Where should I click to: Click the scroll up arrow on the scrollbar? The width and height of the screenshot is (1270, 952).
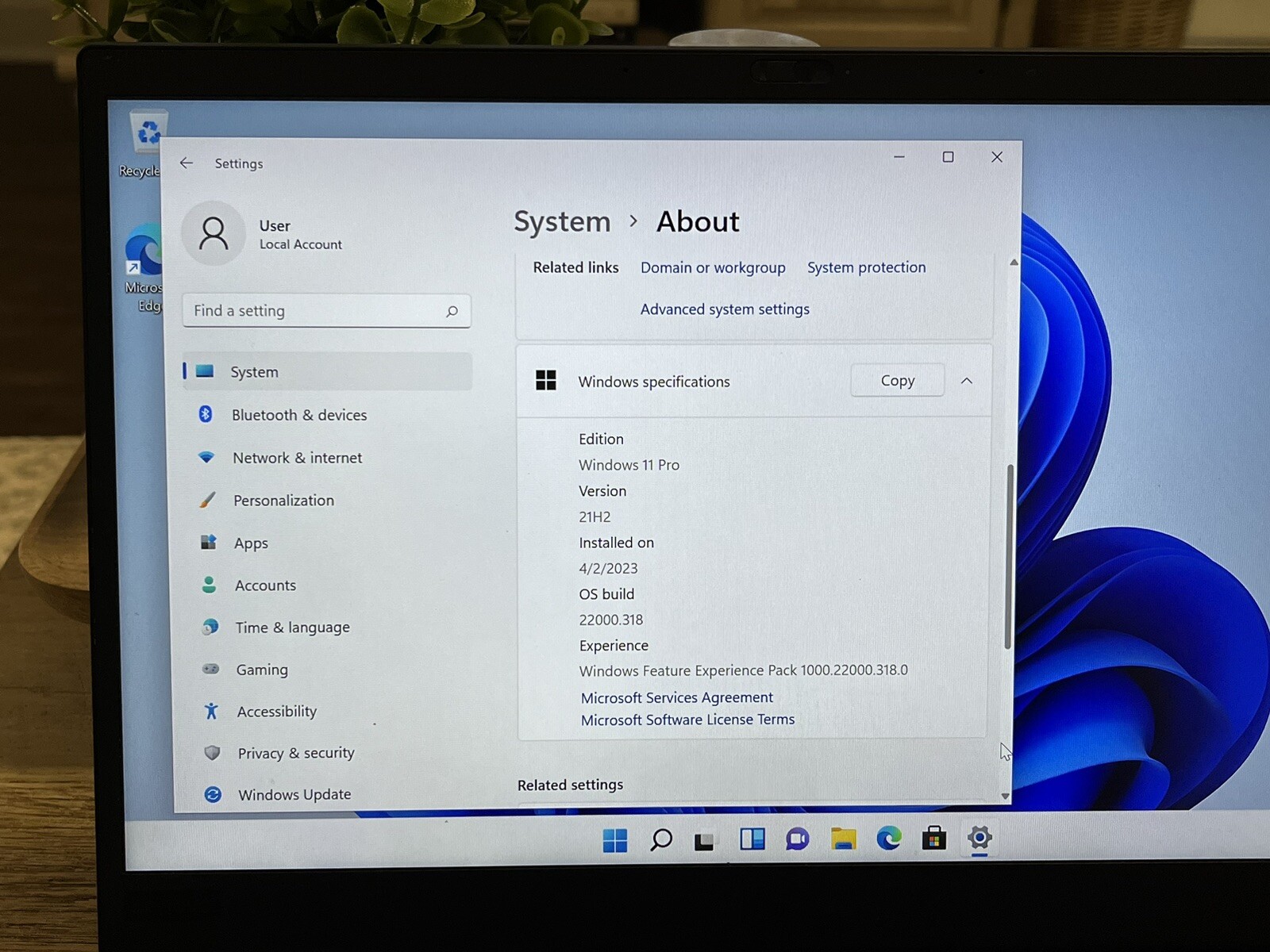point(1014,263)
